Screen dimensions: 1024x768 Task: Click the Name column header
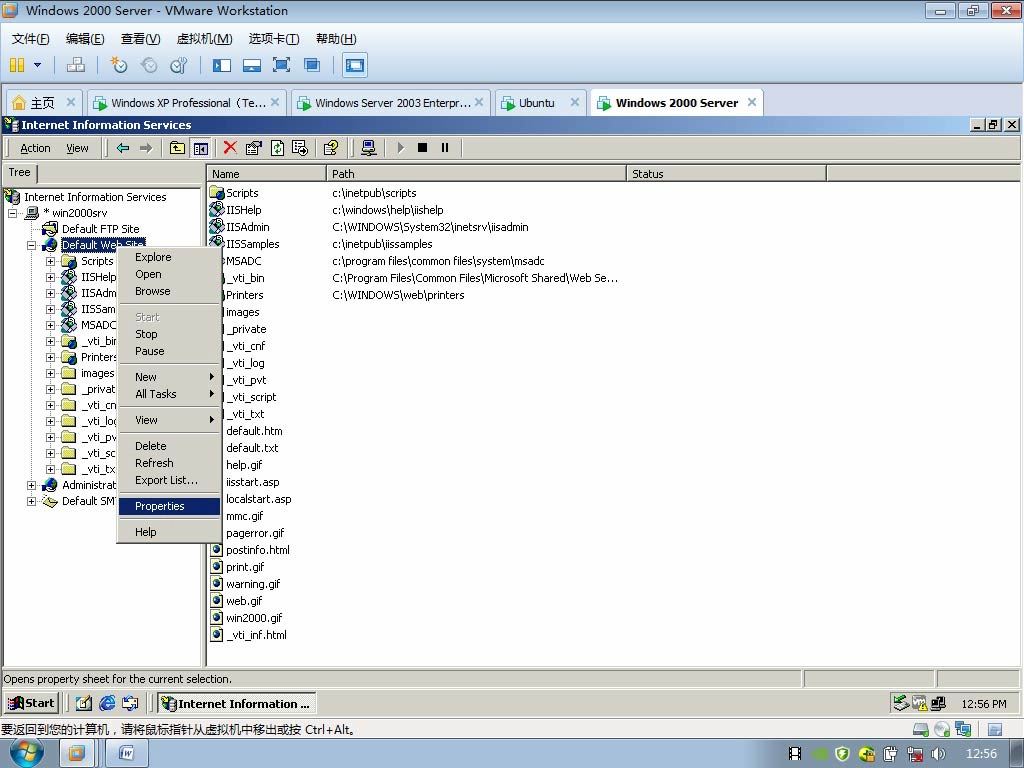coord(266,174)
